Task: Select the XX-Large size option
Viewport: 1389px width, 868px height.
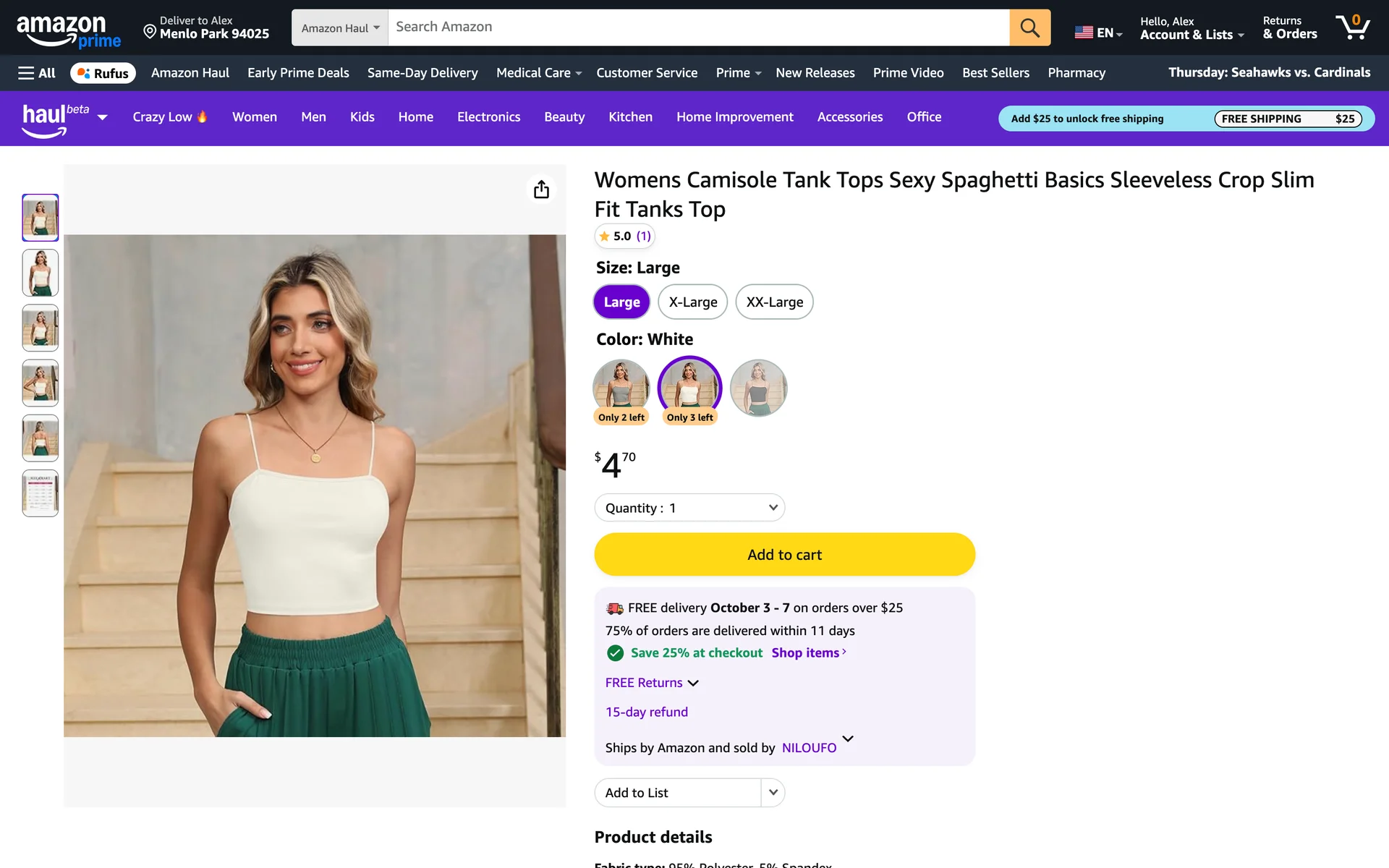Action: tap(774, 302)
